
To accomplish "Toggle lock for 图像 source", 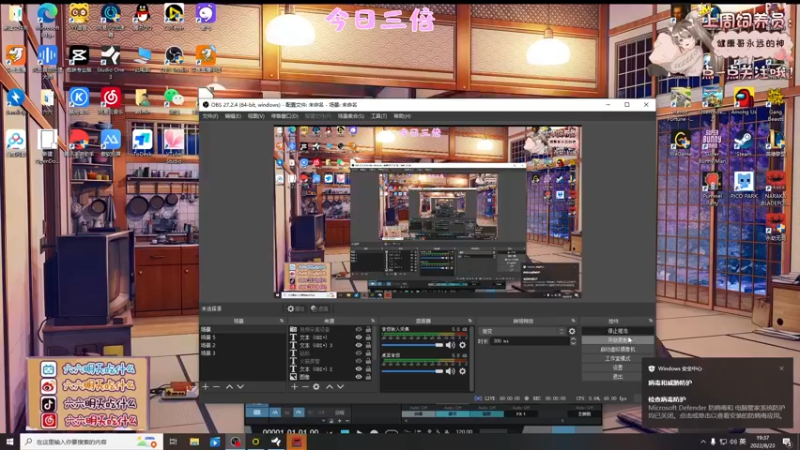I will [x=368, y=377].
